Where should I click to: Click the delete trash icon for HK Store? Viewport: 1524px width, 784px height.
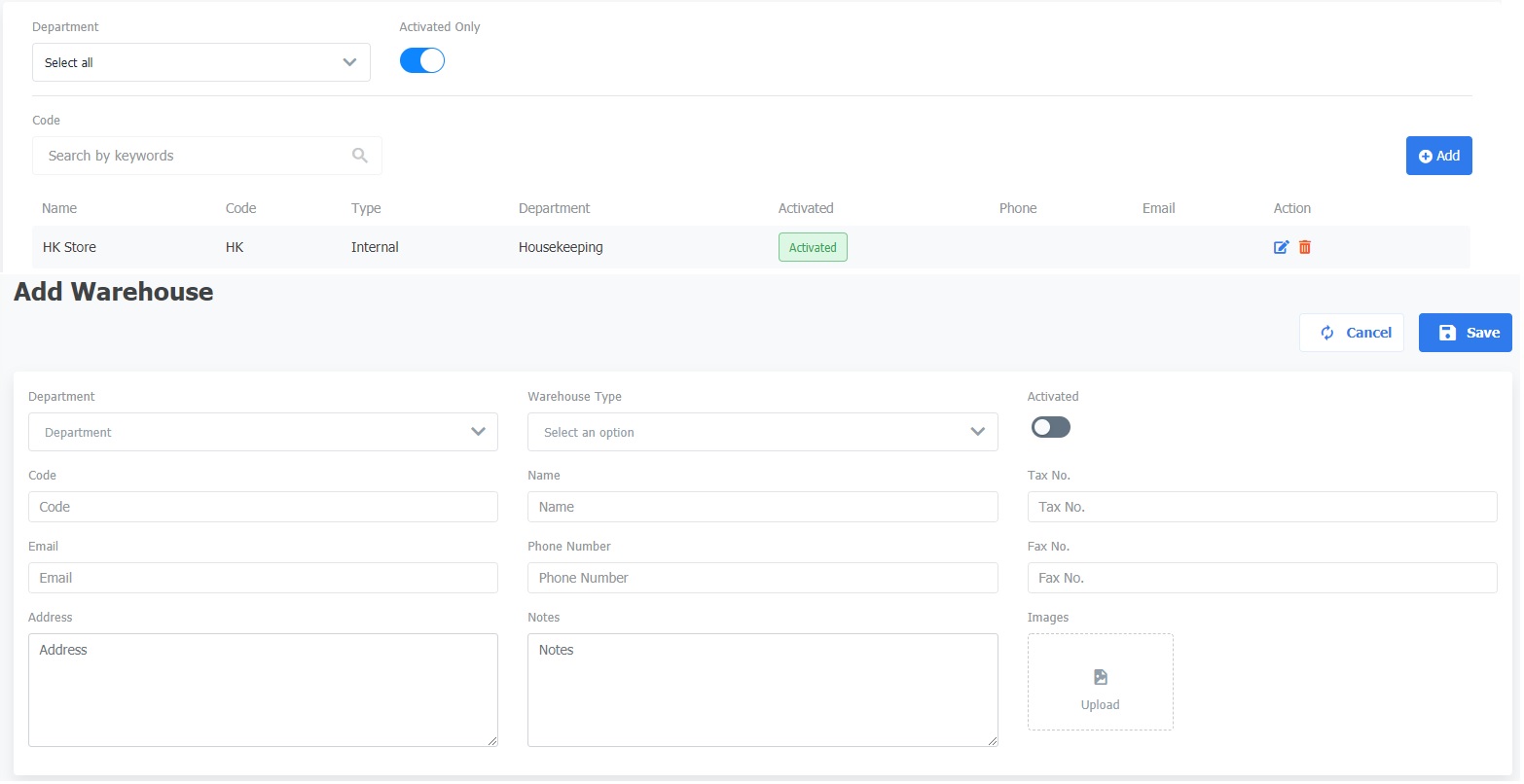point(1305,247)
